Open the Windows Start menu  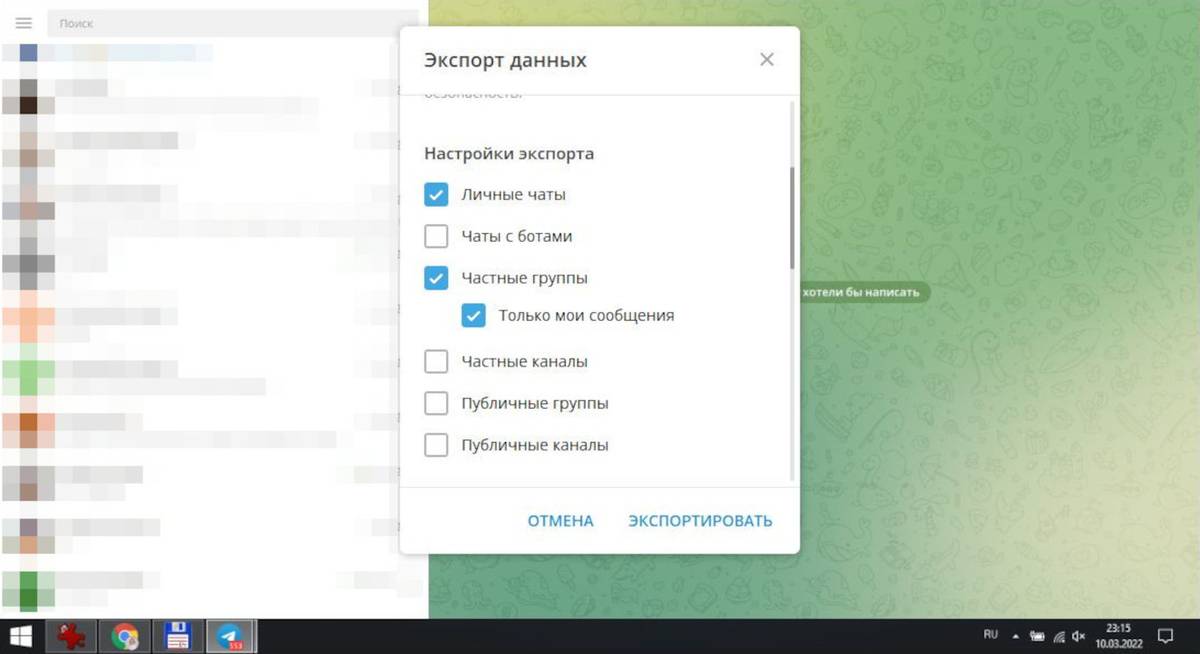click(x=20, y=636)
